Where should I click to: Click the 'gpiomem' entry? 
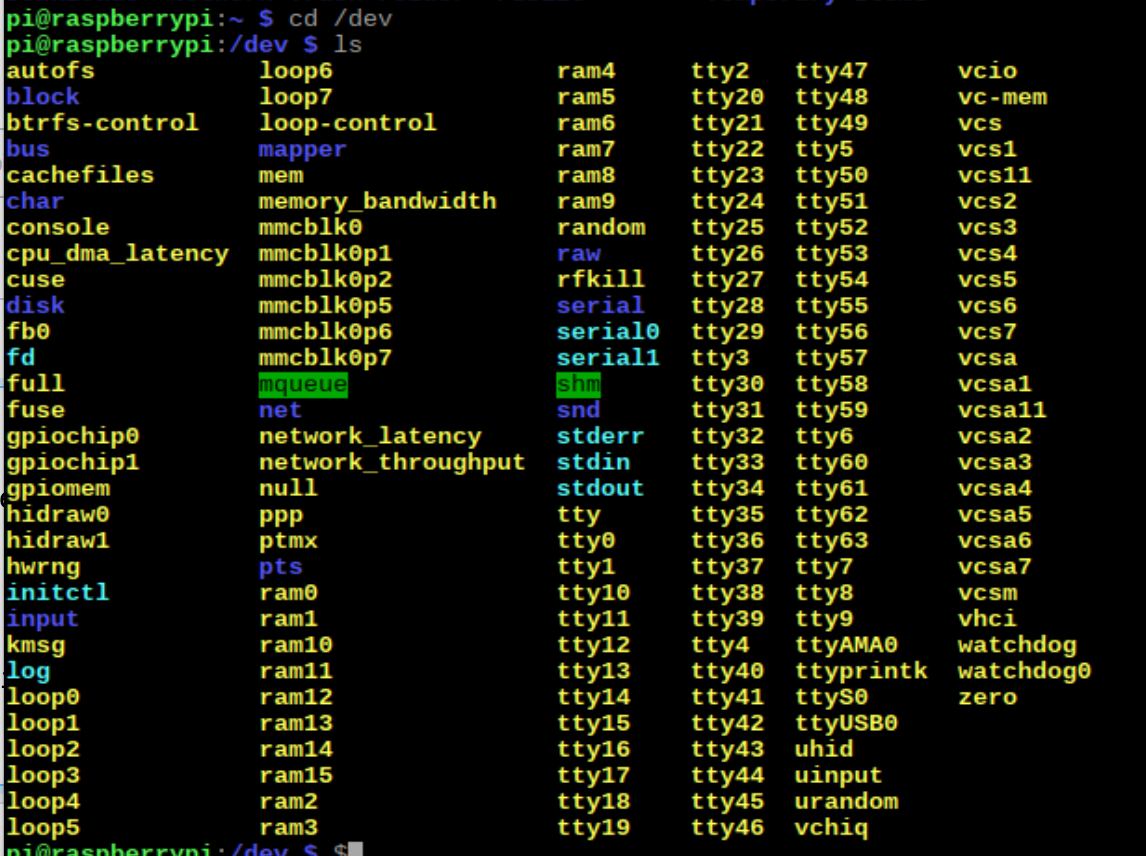[58, 488]
